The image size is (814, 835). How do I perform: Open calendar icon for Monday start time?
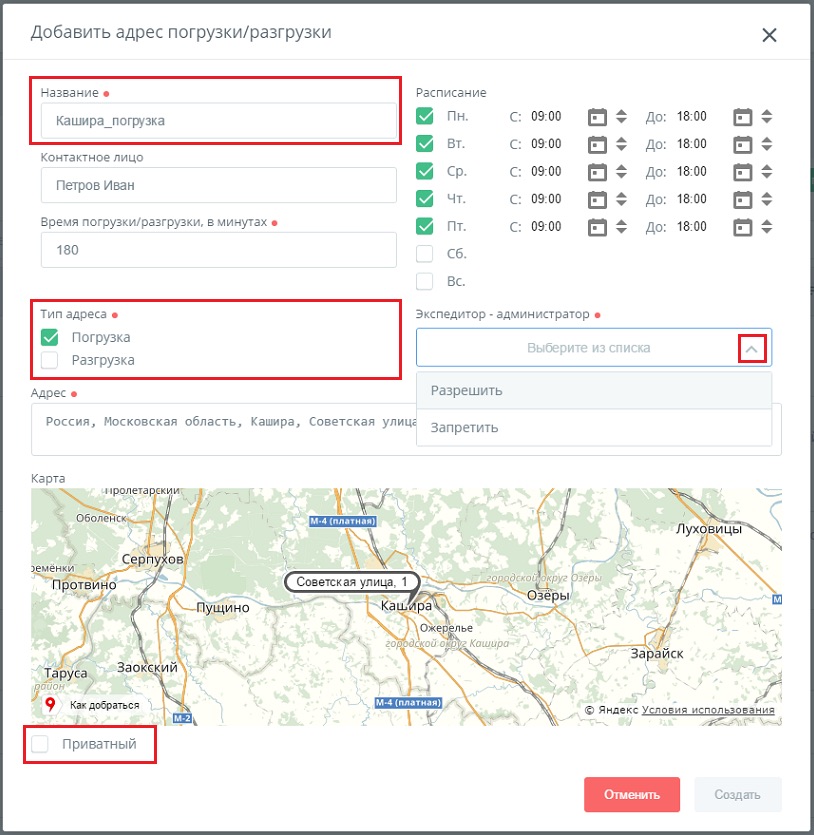pyautogui.click(x=597, y=117)
